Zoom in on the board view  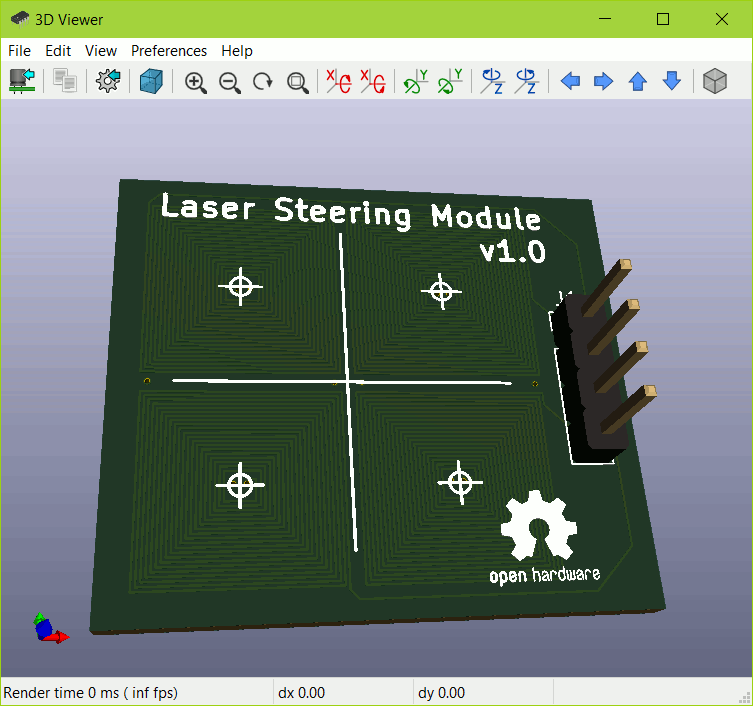pyautogui.click(x=196, y=82)
